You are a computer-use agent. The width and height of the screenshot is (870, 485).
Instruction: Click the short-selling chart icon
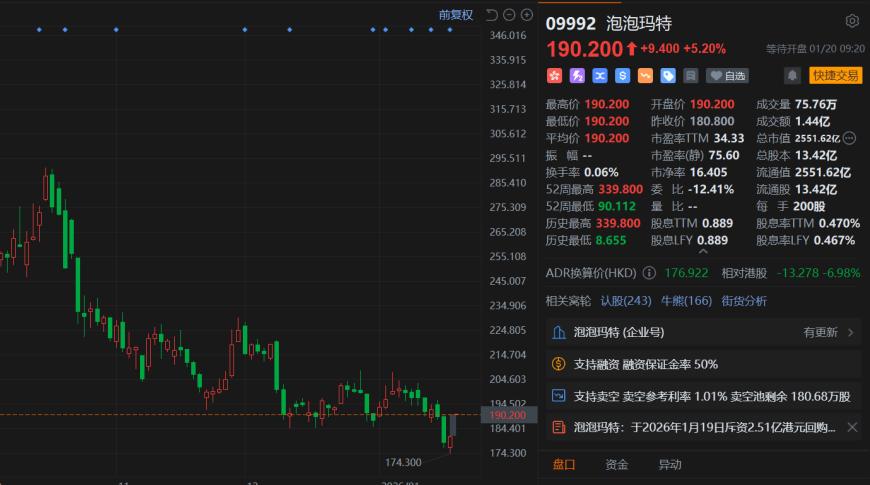tap(559, 396)
